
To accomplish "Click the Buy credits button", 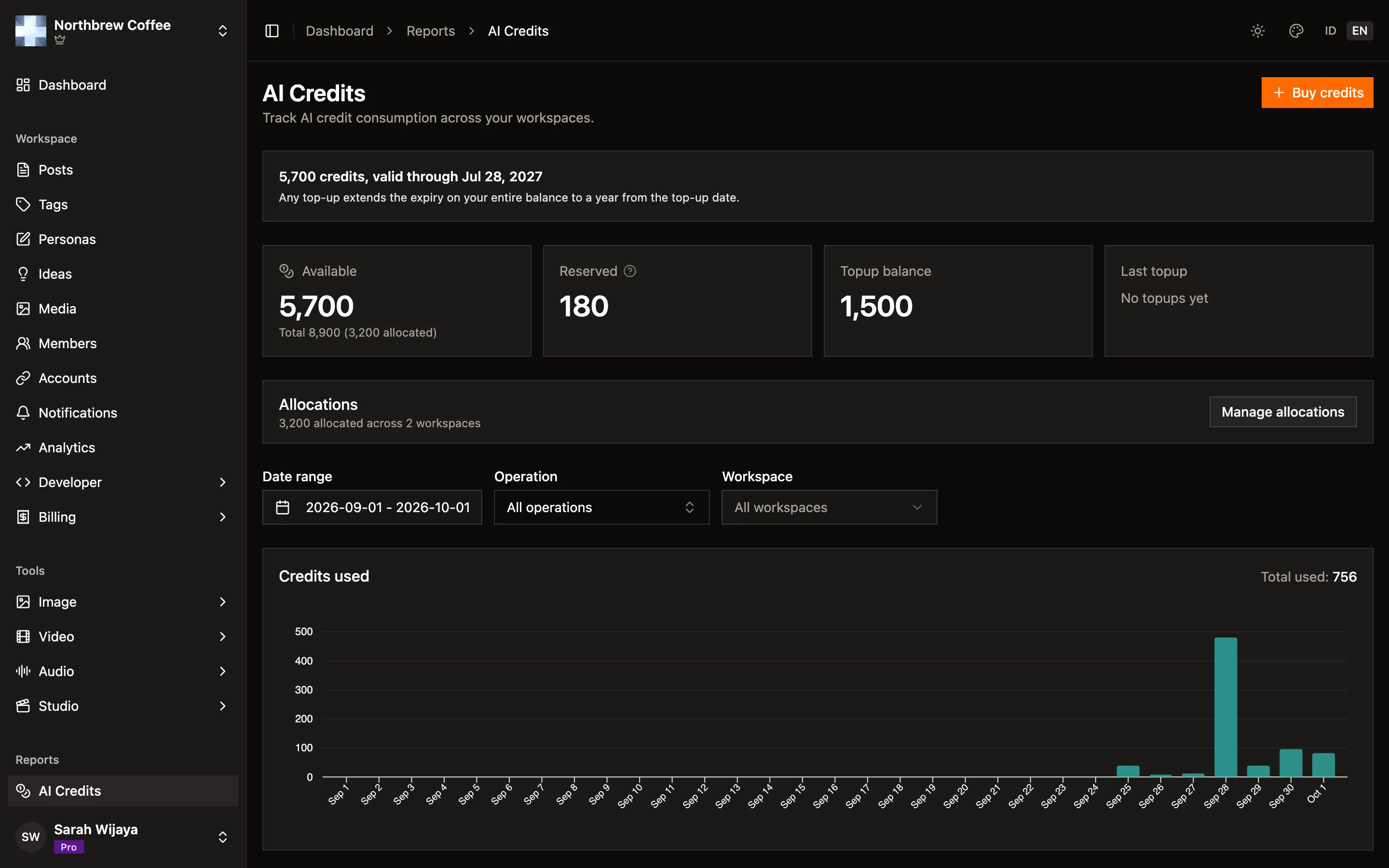I will pyautogui.click(x=1317, y=93).
